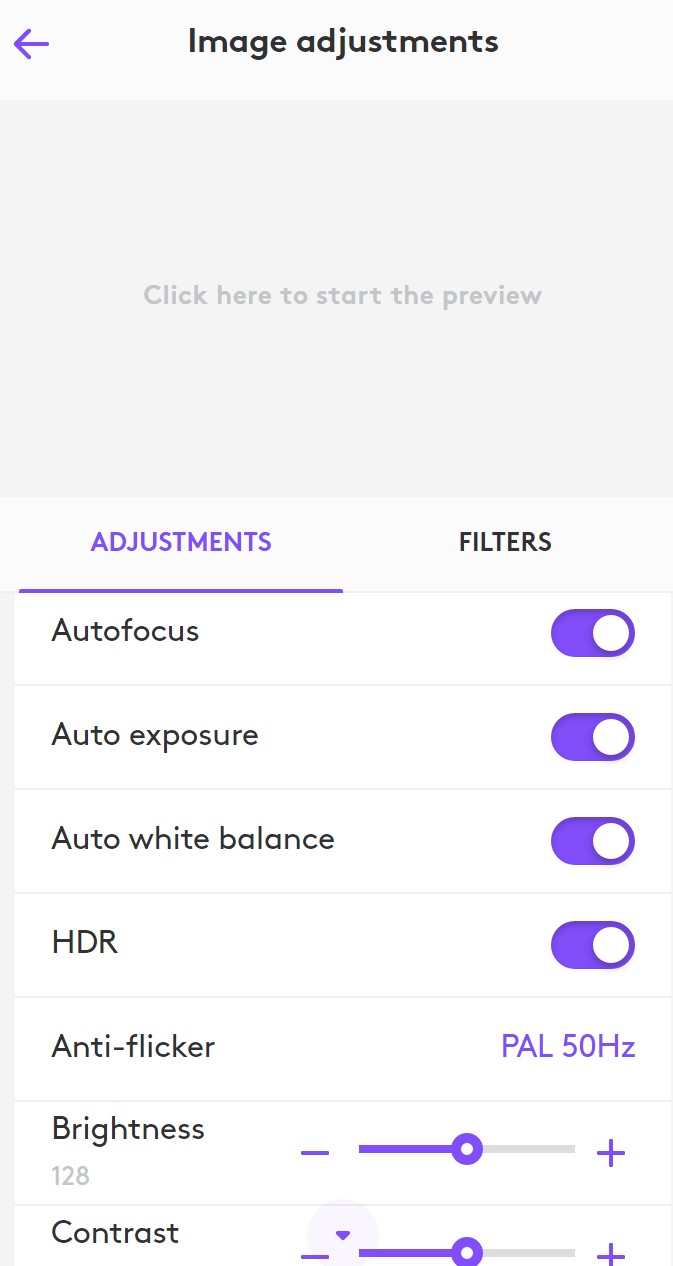673x1266 pixels.
Task: Click the Brightness value 128 label
Action: click(71, 1176)
